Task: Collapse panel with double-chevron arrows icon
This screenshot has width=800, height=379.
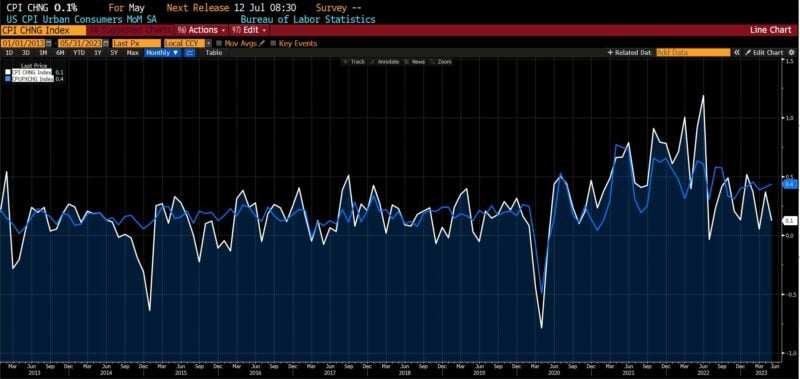Action: click(737, 53)
